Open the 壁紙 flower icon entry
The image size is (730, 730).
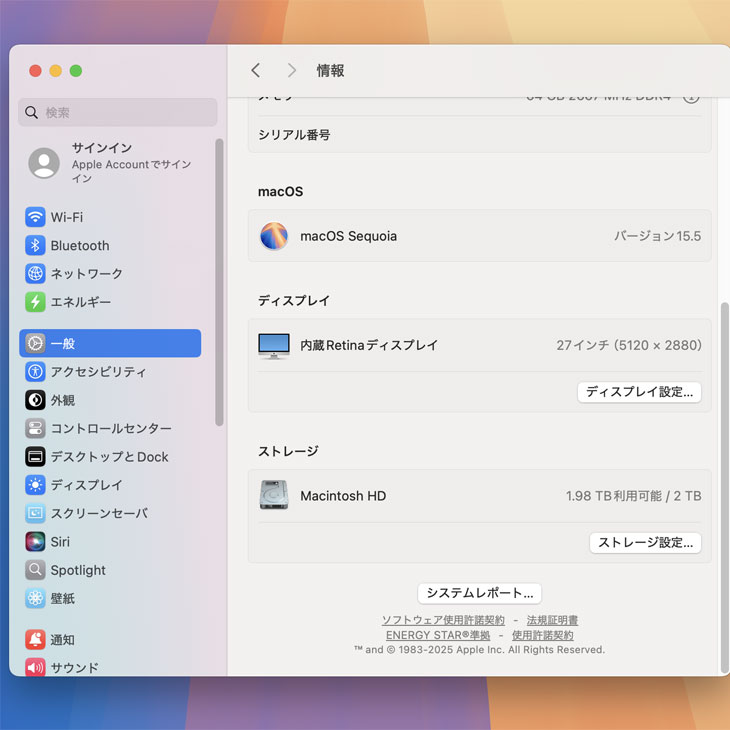(35, 598)
